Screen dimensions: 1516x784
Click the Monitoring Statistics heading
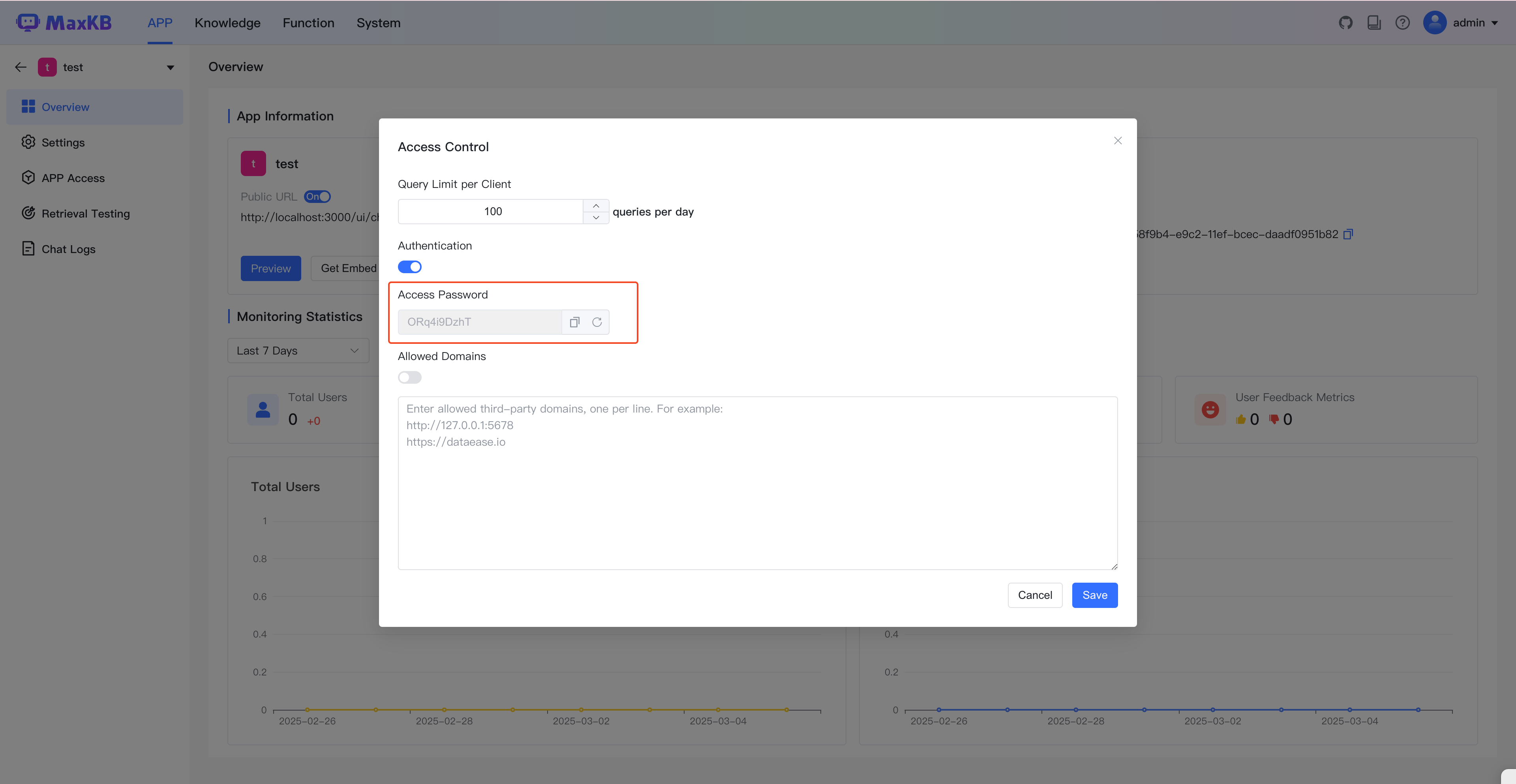[300, 317]
